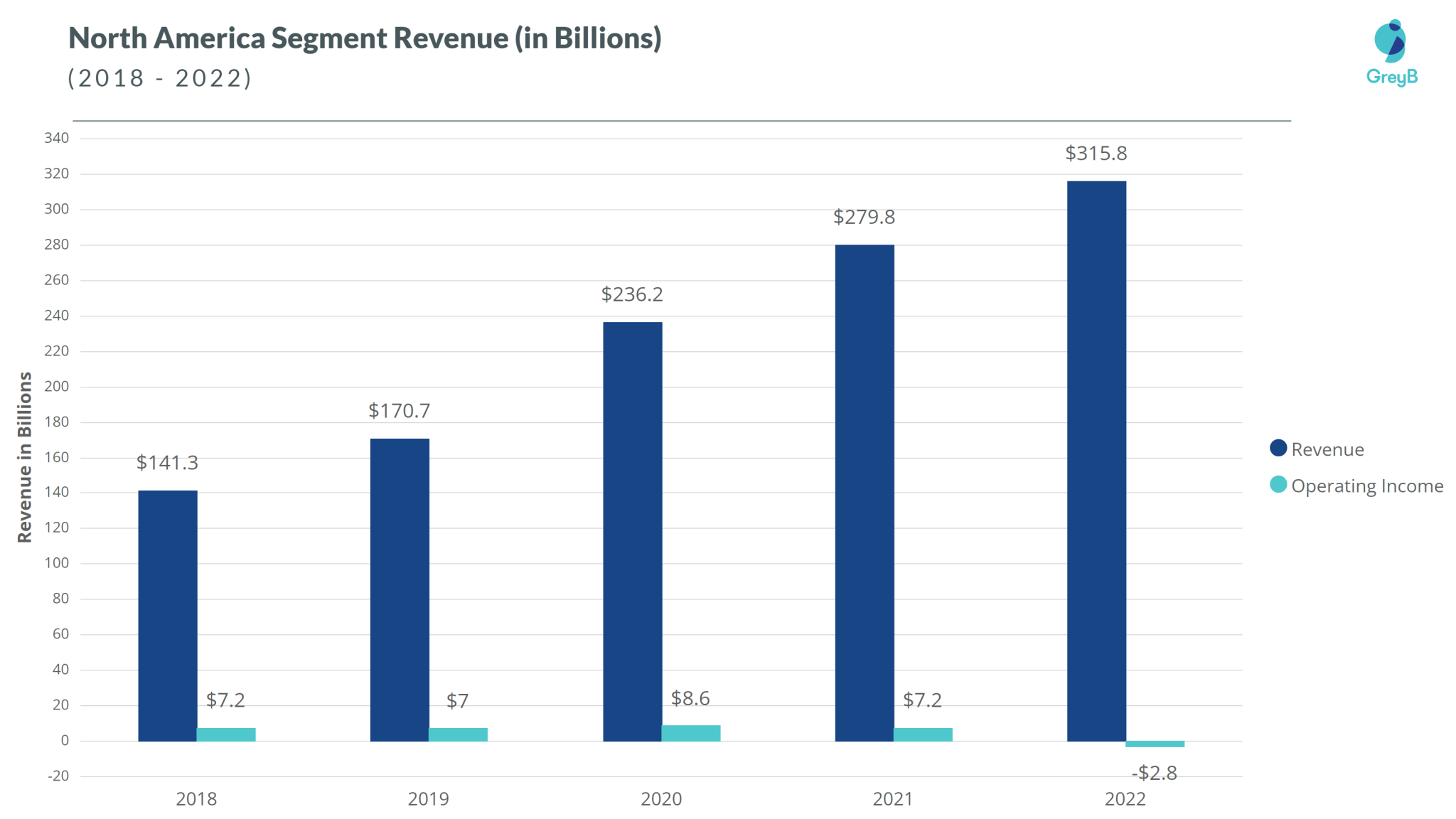Expand details on the $236.2 data label
Screen dimensions: 1456x819
click(x=632, y=294)
